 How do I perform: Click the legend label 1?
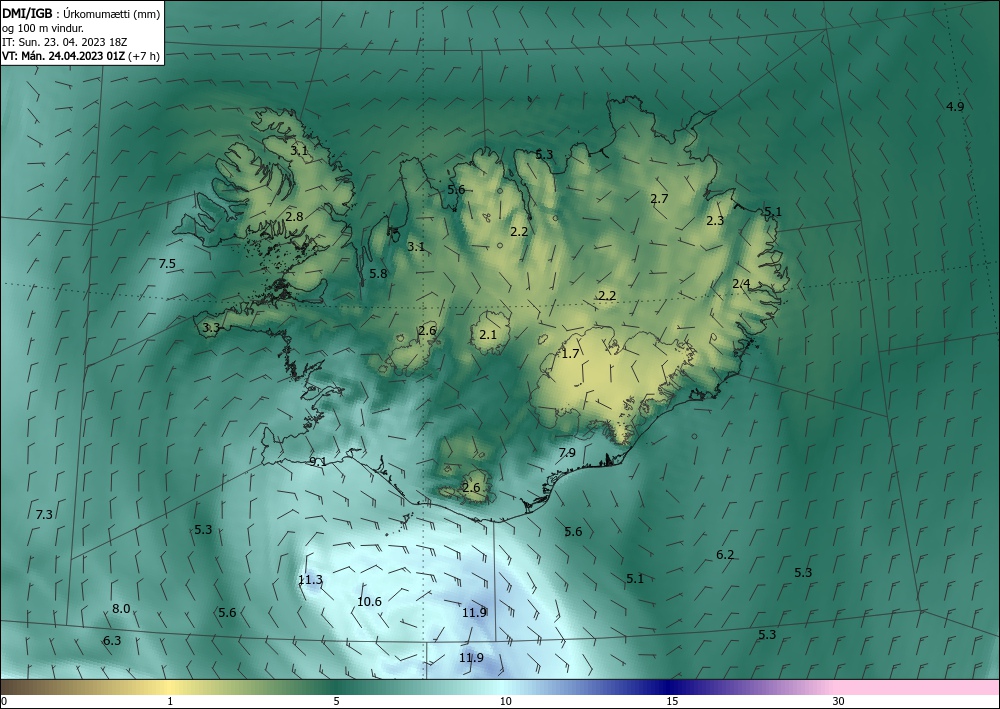pos(170,701)
